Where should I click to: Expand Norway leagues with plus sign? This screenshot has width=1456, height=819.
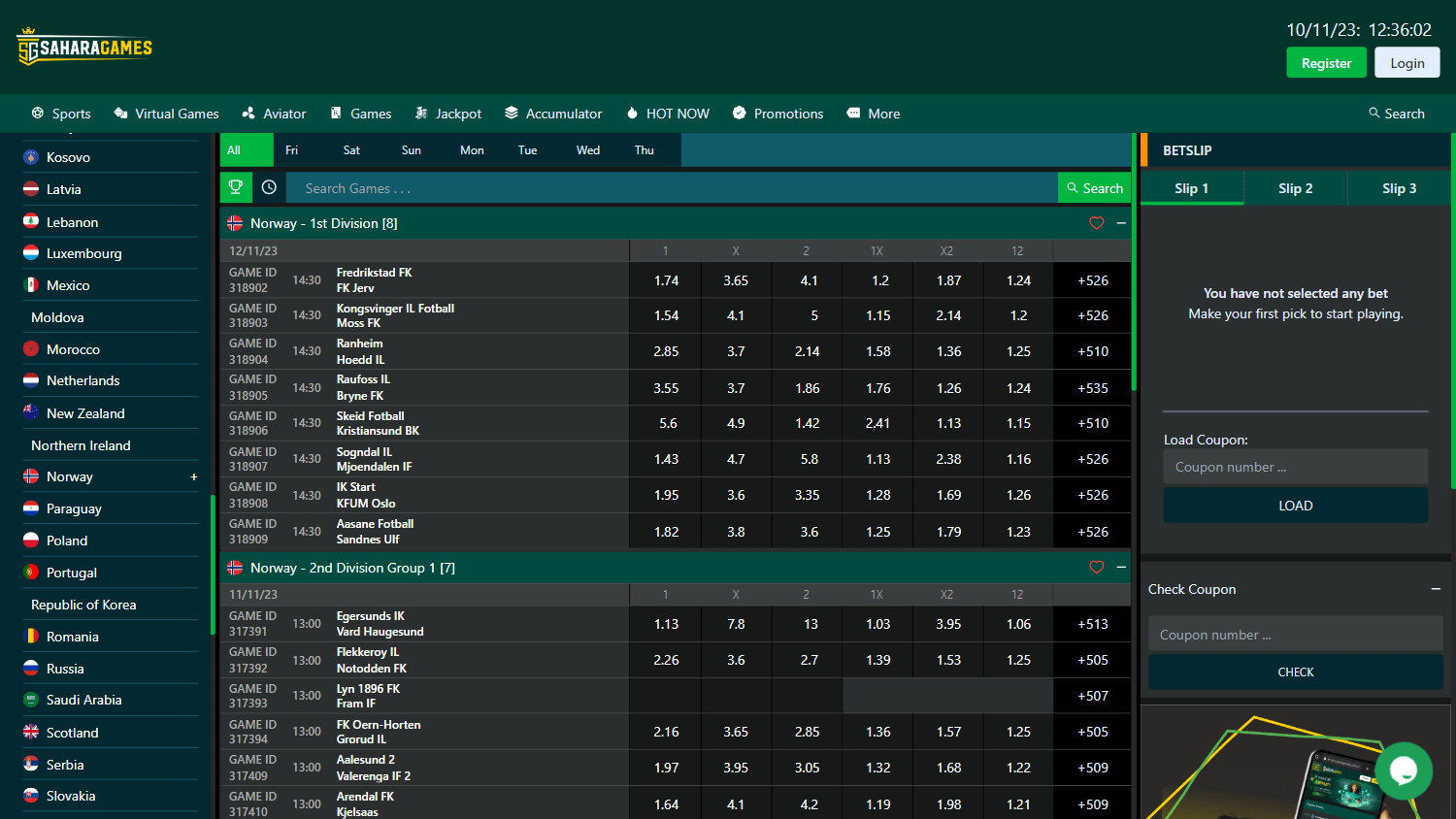click(x=194, y=476)
